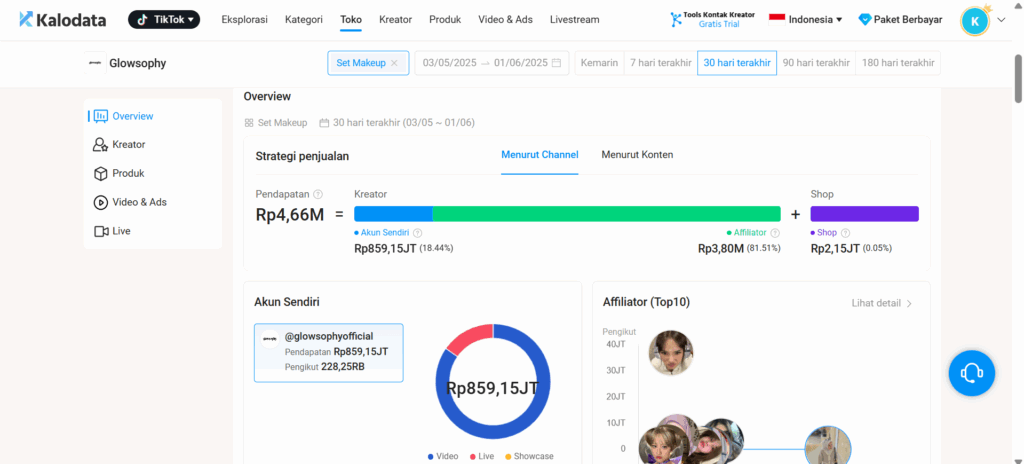Open Video & Ads sidebar section
The width and height of the screenshot is (1024, 464).
coord(153,202)
